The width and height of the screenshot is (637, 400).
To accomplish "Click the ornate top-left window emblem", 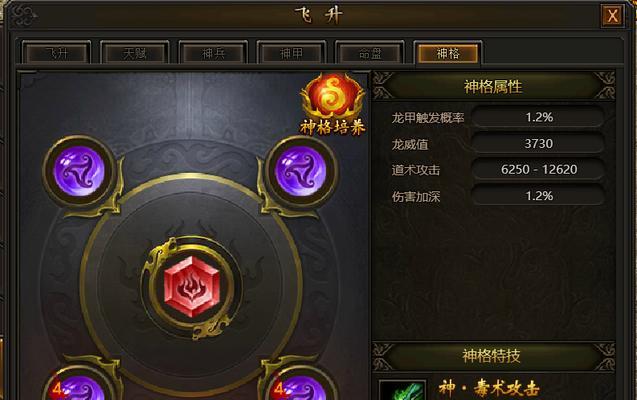I will tap(24, 15).
